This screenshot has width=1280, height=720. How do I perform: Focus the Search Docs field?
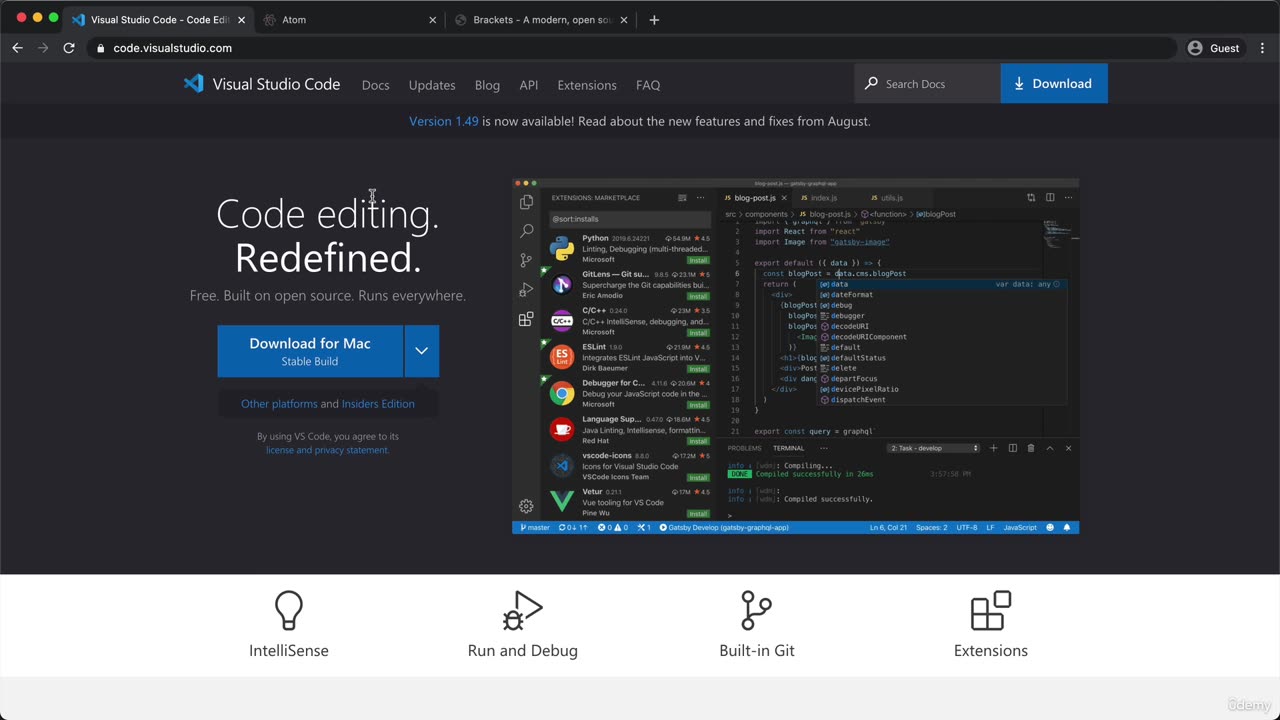927,84
